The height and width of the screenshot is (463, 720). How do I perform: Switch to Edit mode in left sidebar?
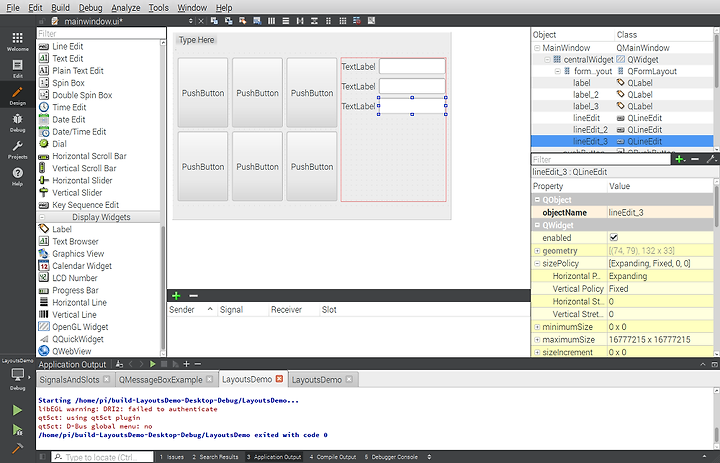tap(17, 68)
